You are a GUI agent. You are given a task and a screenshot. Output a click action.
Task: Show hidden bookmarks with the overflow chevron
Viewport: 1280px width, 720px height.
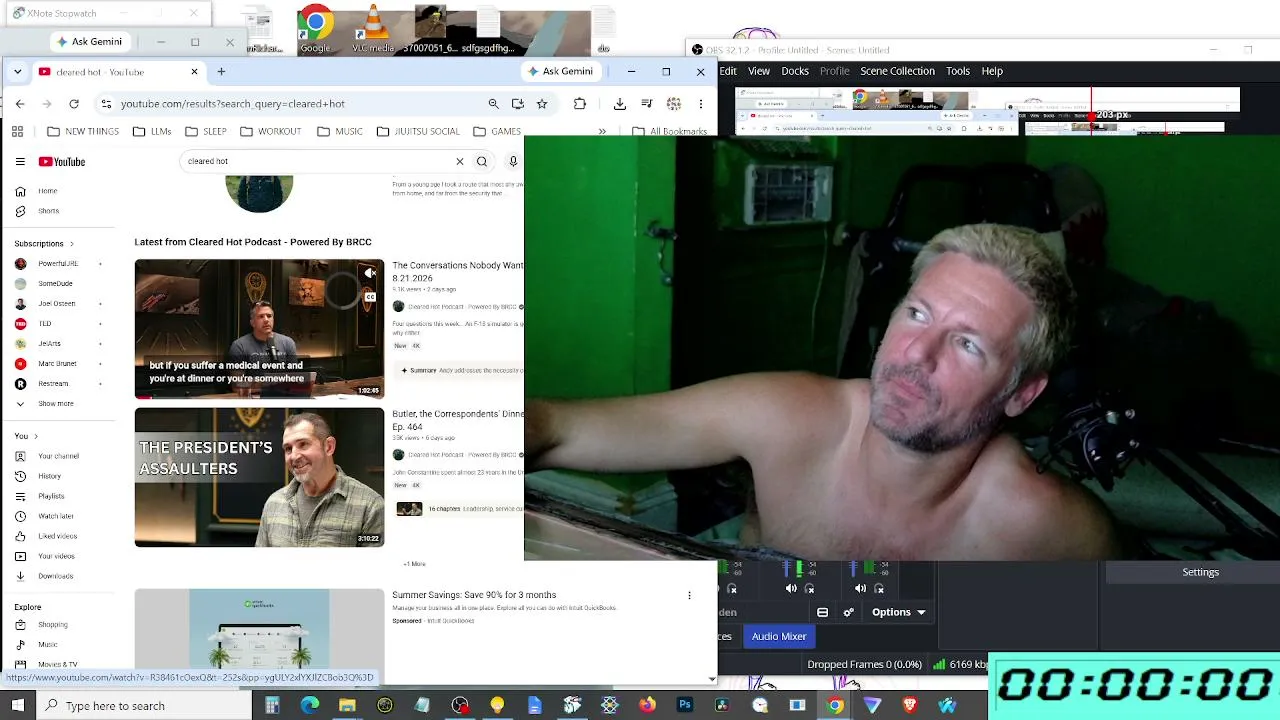tap(602, 131)
